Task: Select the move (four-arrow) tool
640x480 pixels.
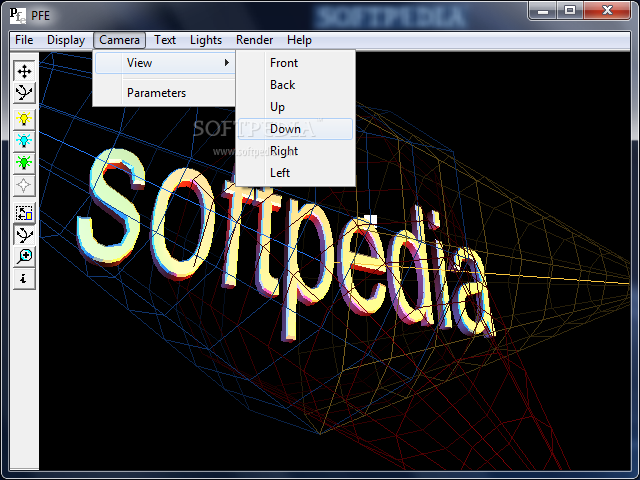Action: click(x=24, y=71)
